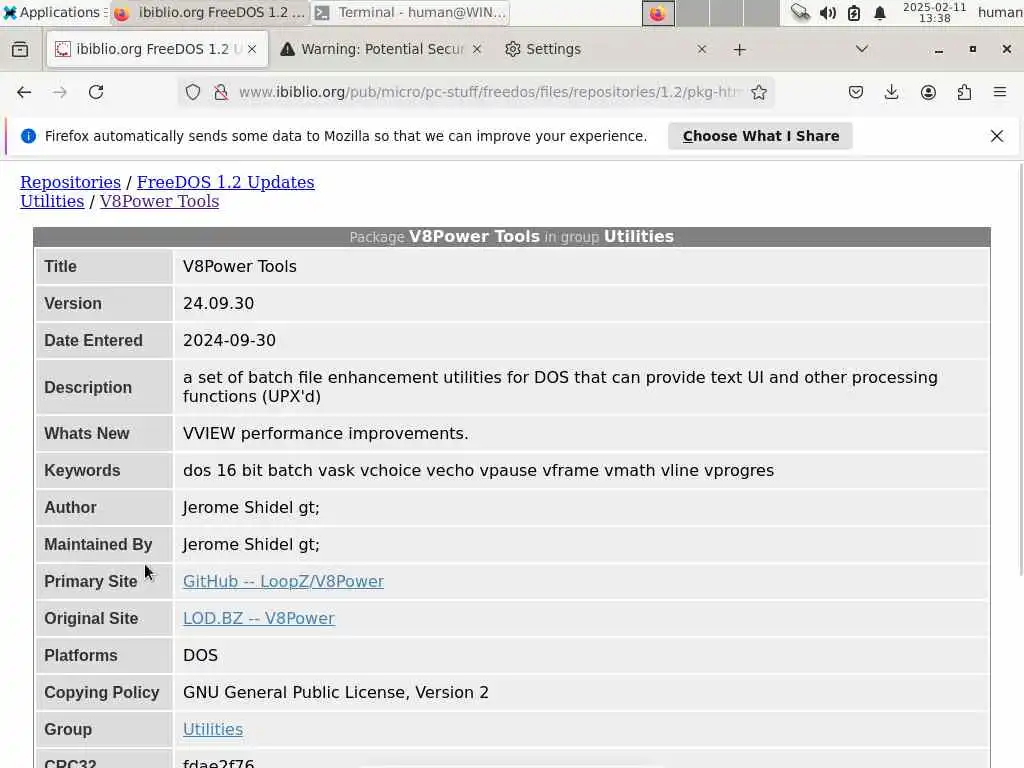Click the address bar URL field
Screen dimensions: 1024x768
tap(488, 92)
